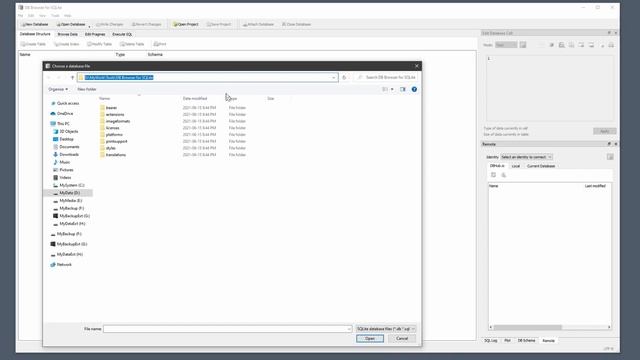Expand the address bar history dropdown
The width and height of the screenshot is (640, 360).
333,78
